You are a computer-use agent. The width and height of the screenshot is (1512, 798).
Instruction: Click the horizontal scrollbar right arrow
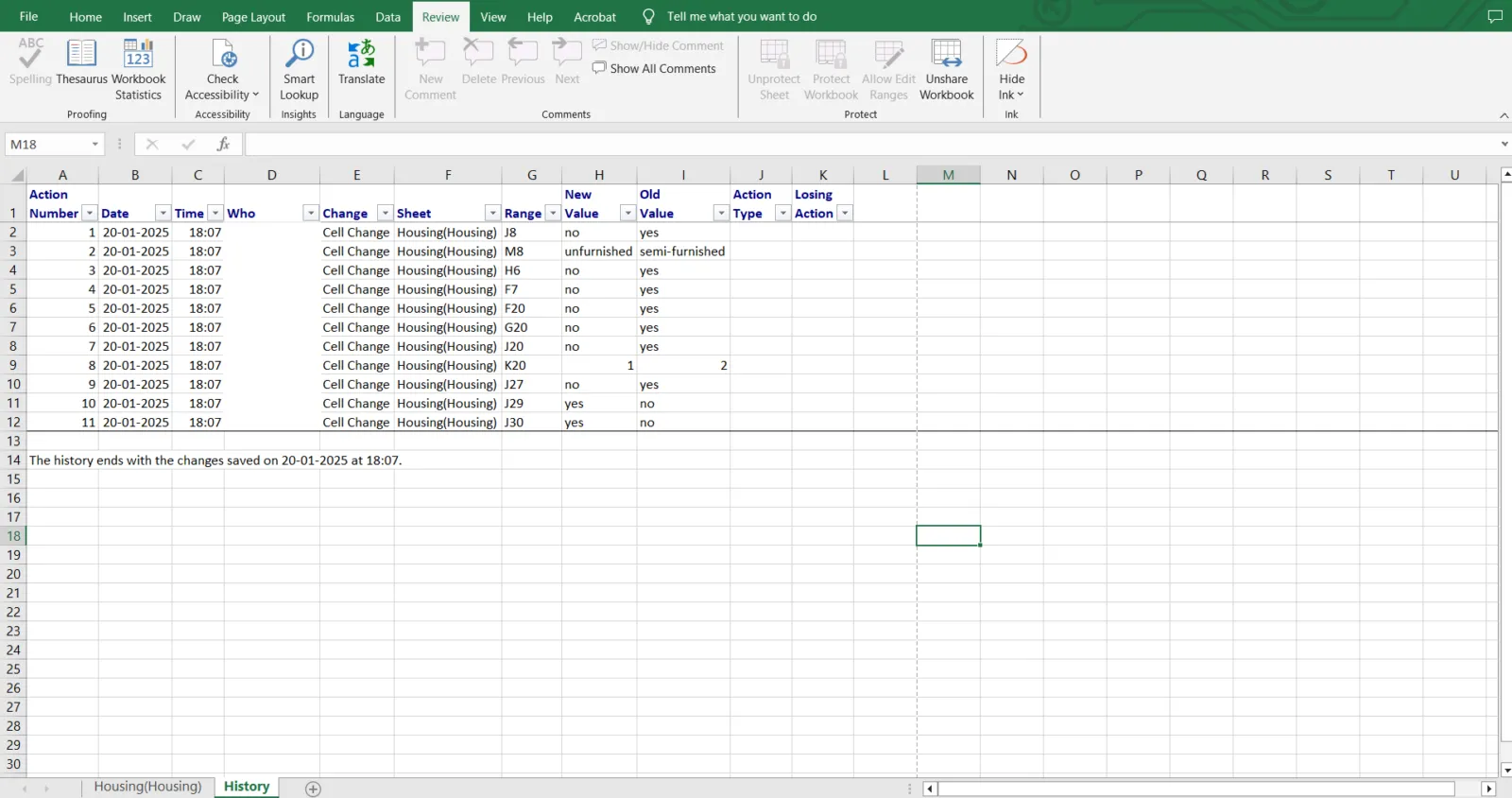[x=1488, y=789]
